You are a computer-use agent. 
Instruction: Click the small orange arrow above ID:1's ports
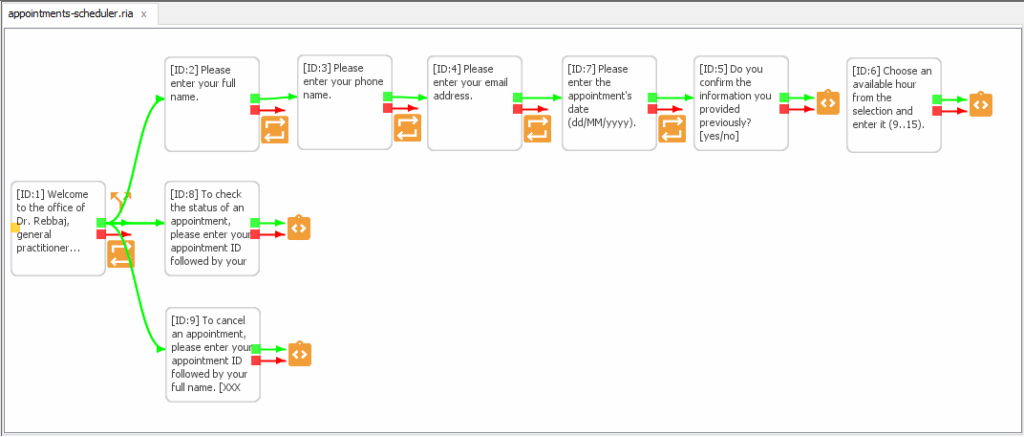pyautogui.click(x=121, y=199)
